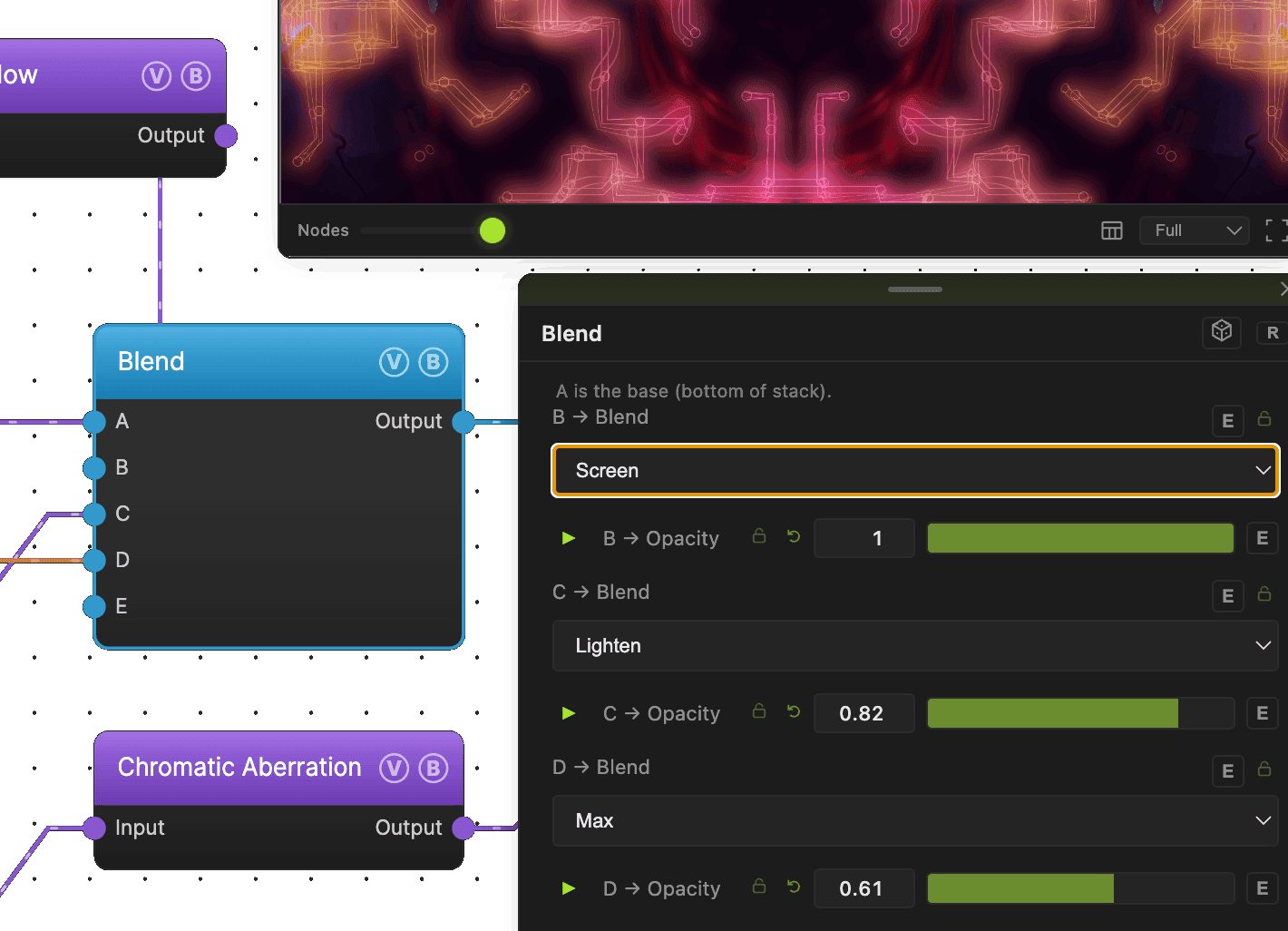Click E button for D → Opacity

point(1262,888)
